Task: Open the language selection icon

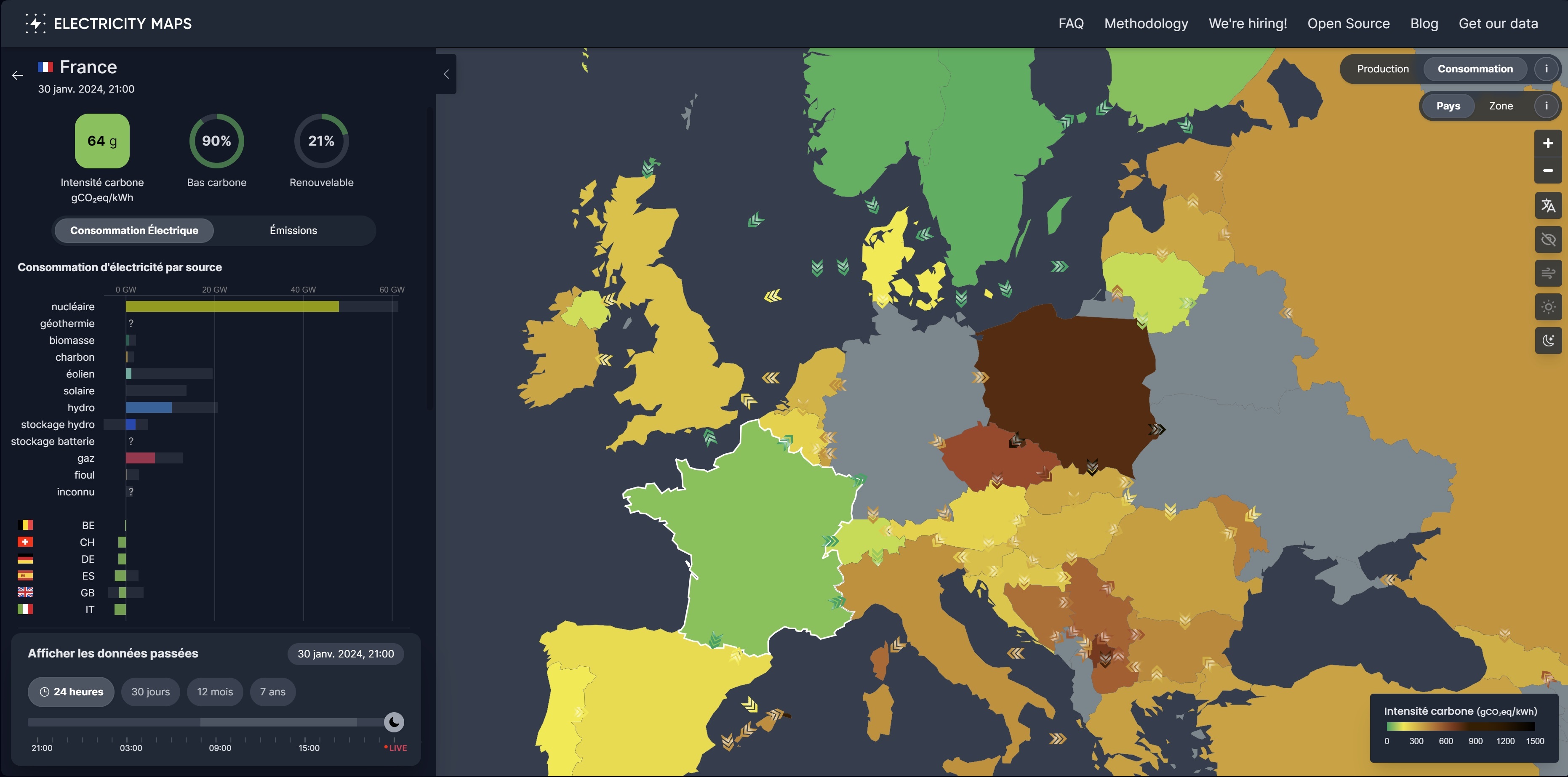Action: tap(1547, 206)
